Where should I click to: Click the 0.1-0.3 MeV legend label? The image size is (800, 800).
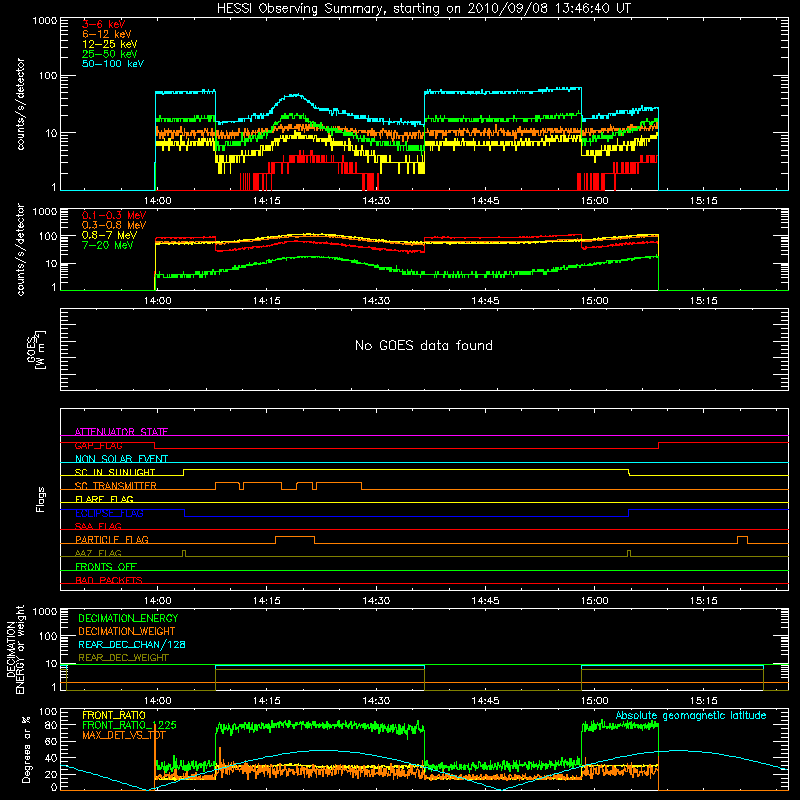click(x=114, y=215)
